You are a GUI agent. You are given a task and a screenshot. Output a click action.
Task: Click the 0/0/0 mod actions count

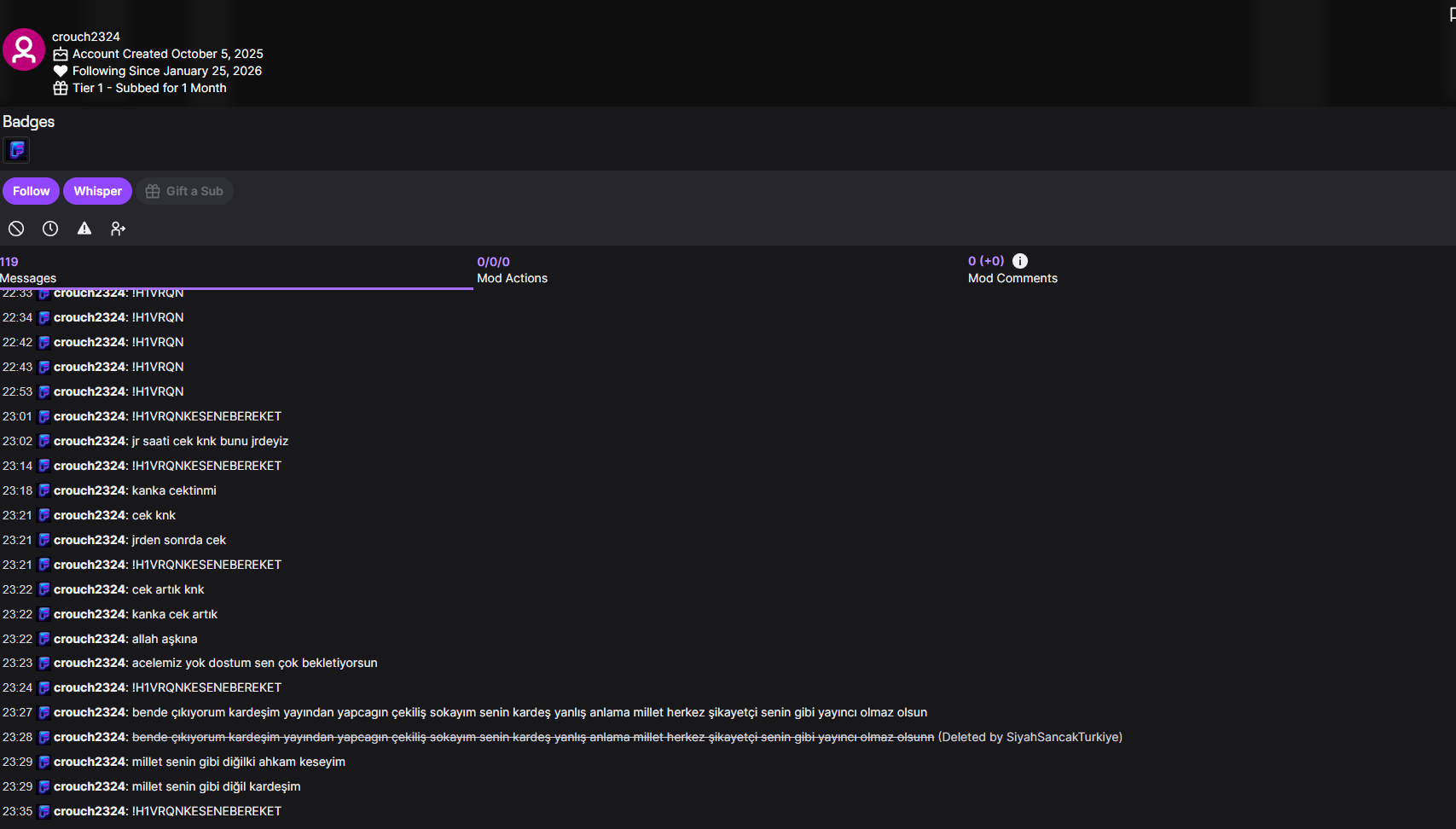[493, 262]
